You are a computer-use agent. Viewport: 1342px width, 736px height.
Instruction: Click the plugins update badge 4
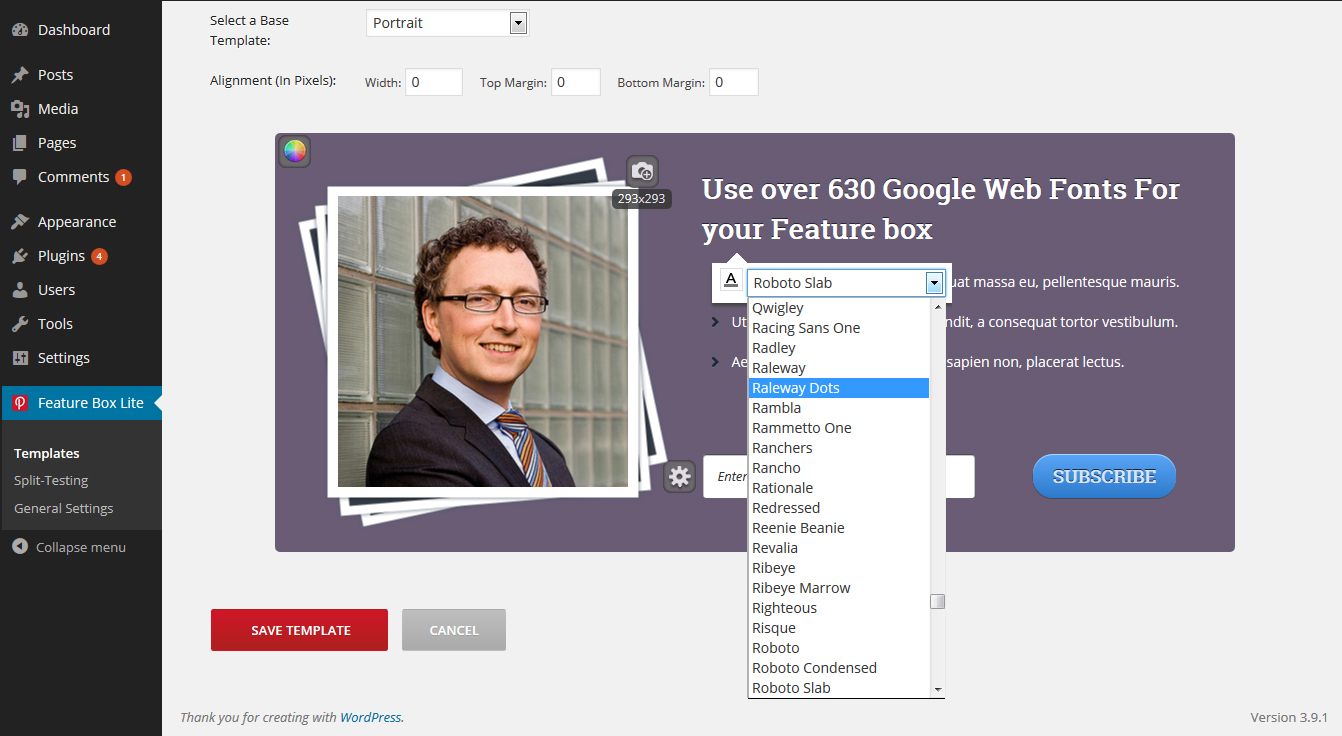click(x=99, y=256)
